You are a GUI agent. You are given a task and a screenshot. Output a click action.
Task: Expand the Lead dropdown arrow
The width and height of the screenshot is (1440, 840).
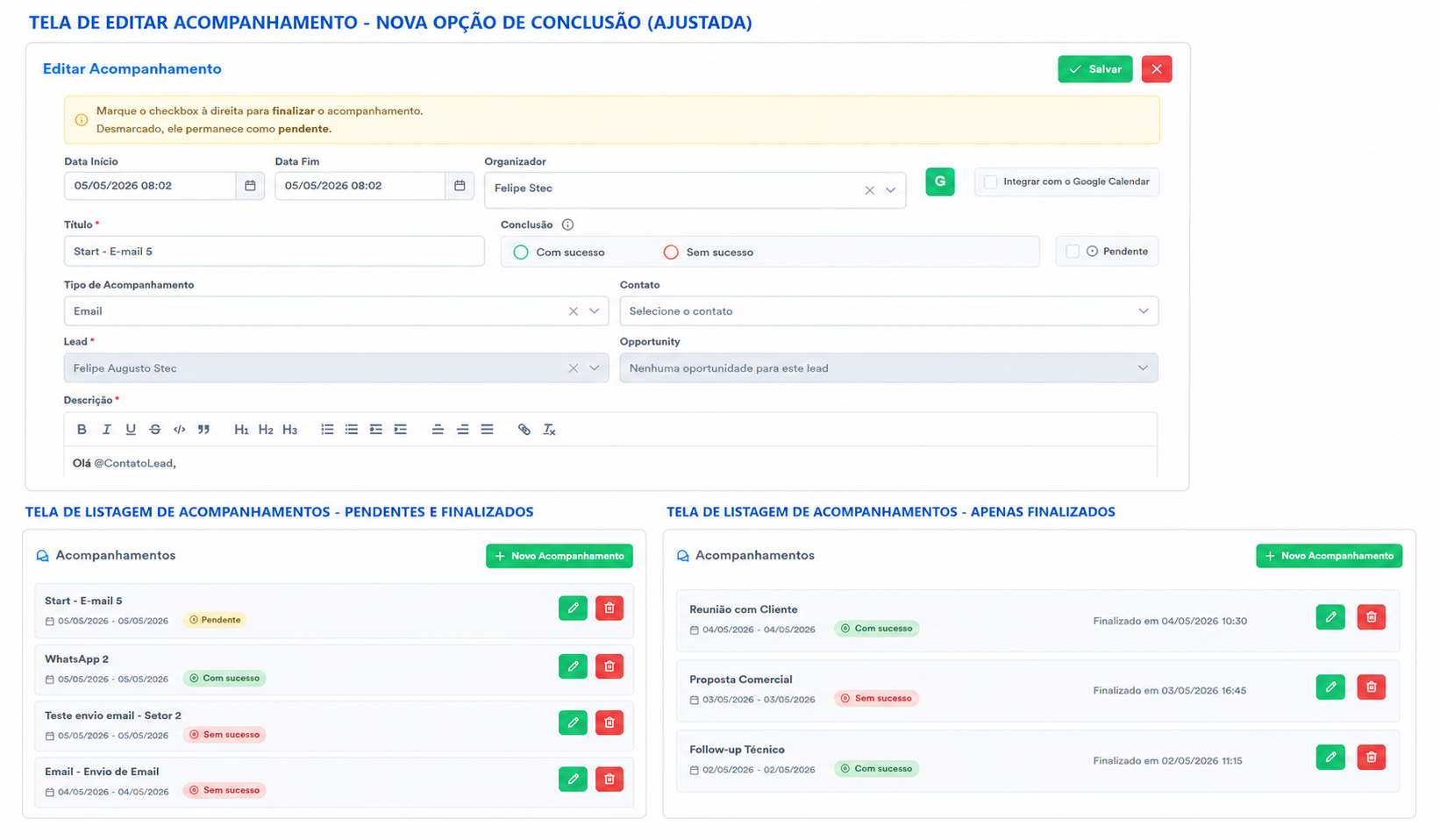(595, 368)
